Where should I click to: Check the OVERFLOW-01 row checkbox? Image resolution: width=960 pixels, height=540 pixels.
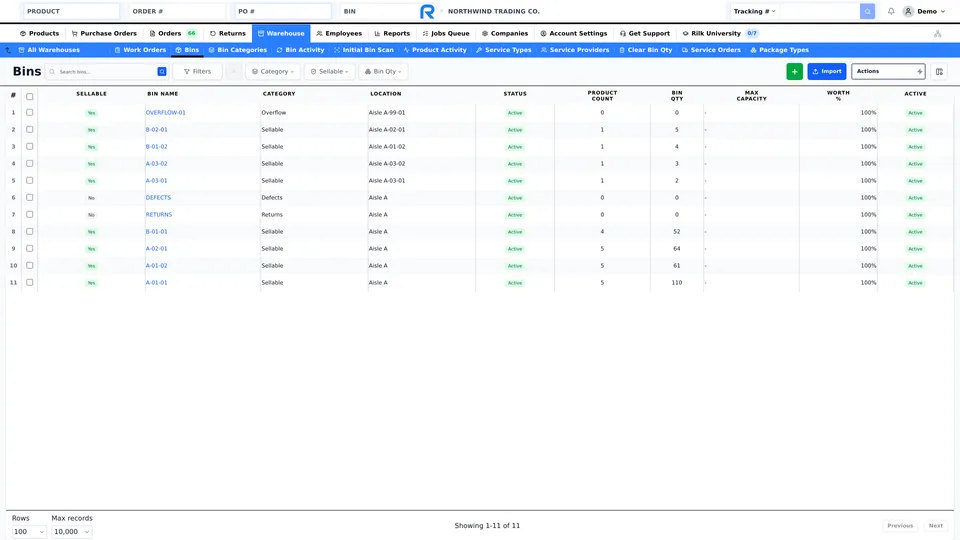(x=29, y=113)
